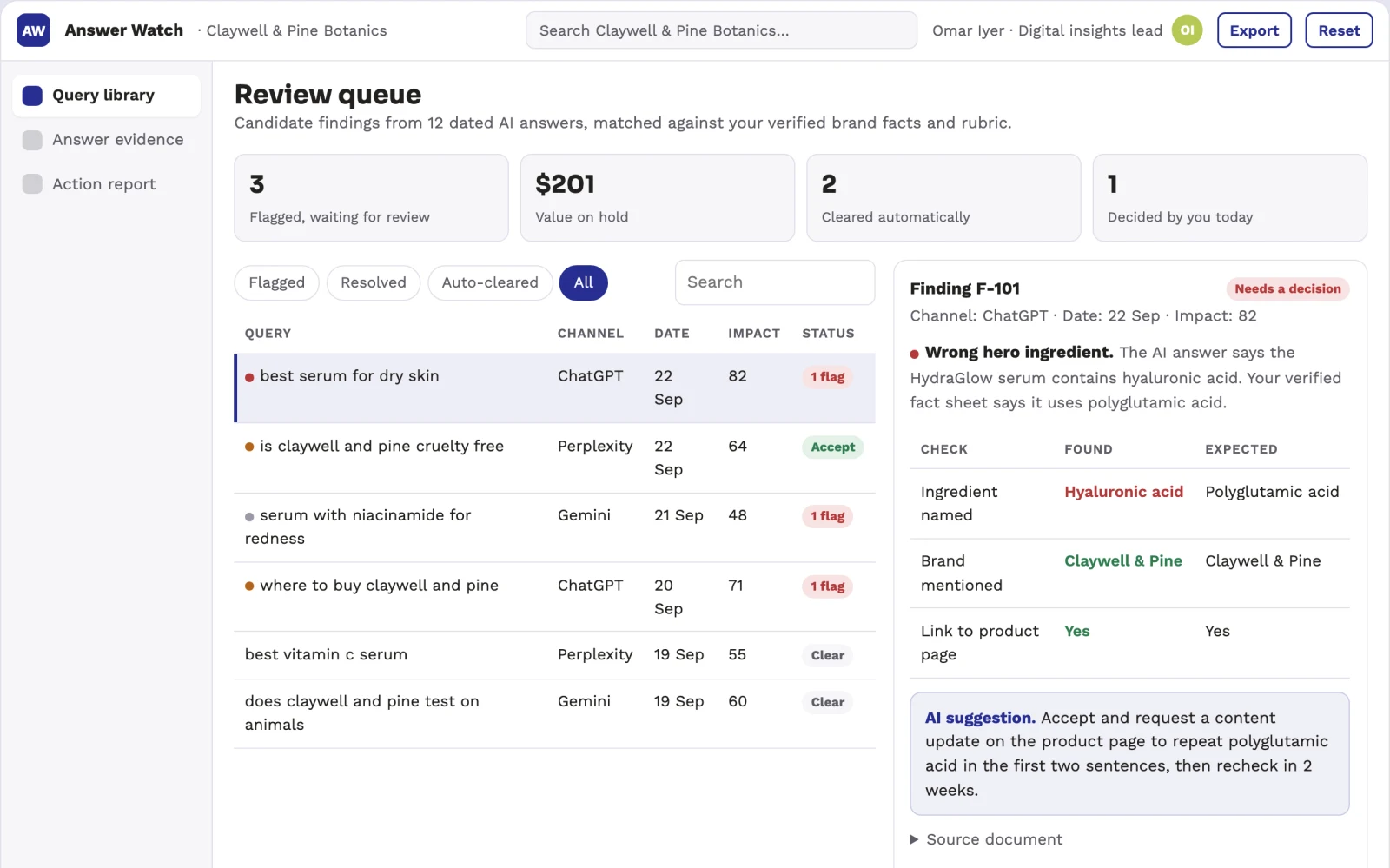Switch to the Auto-cleared filter
This screenshot has width=1390, height=868.
click(490, 282)
